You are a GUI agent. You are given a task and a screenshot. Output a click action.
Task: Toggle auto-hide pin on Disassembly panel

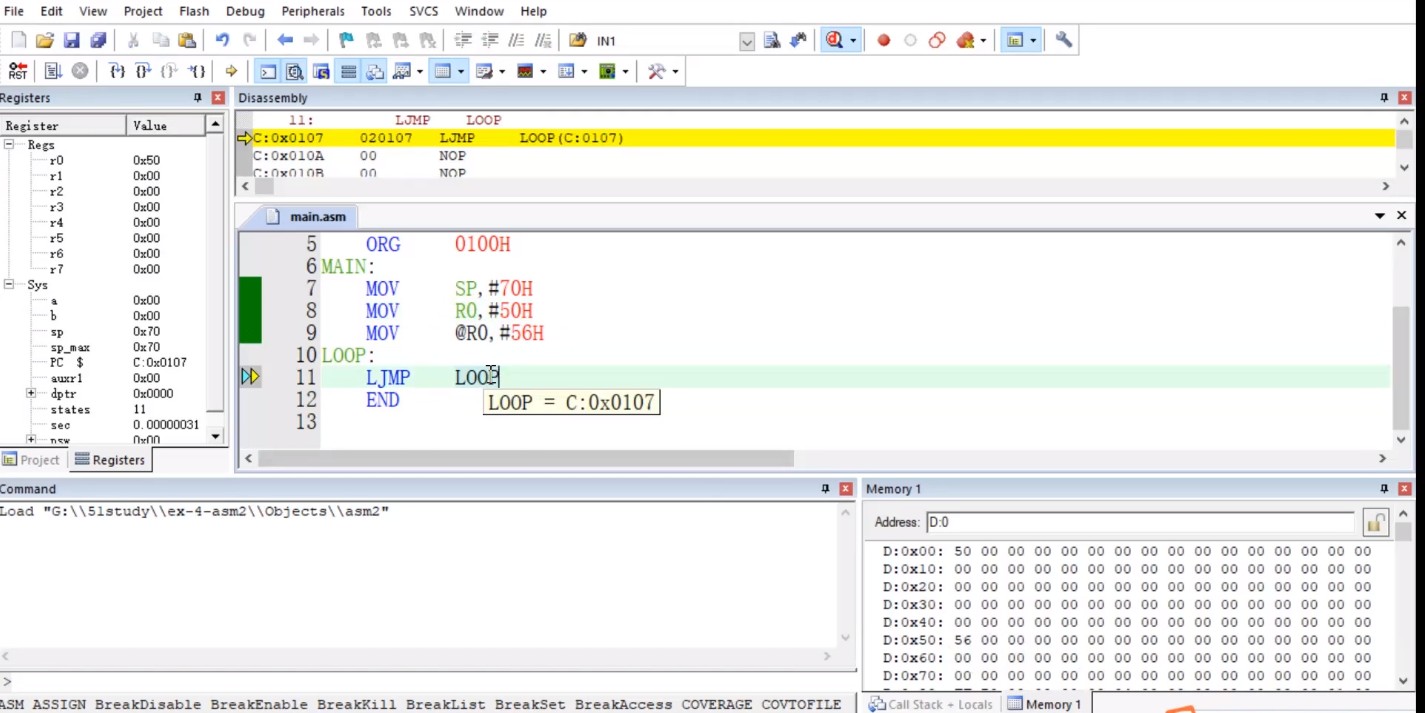coord(1384,98)
